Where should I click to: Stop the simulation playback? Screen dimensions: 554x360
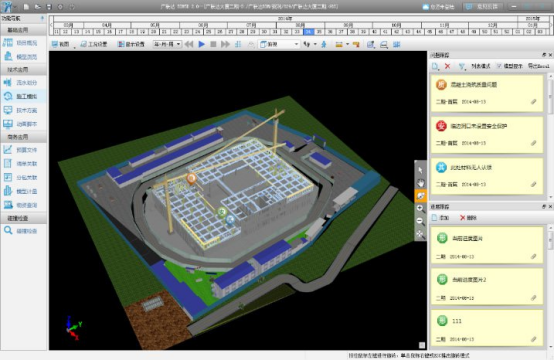coord(213,45)
